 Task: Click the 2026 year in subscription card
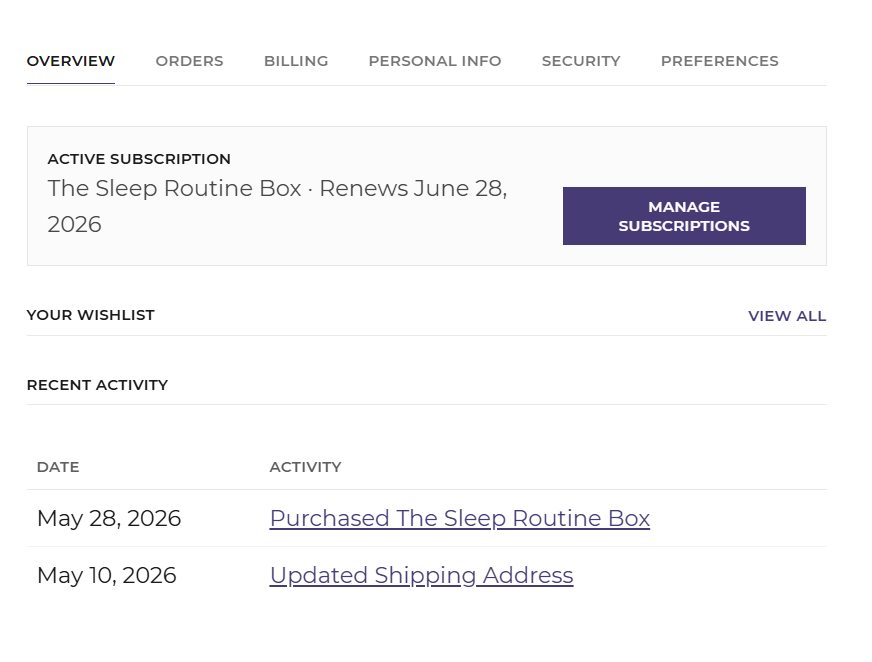[75, 225]
